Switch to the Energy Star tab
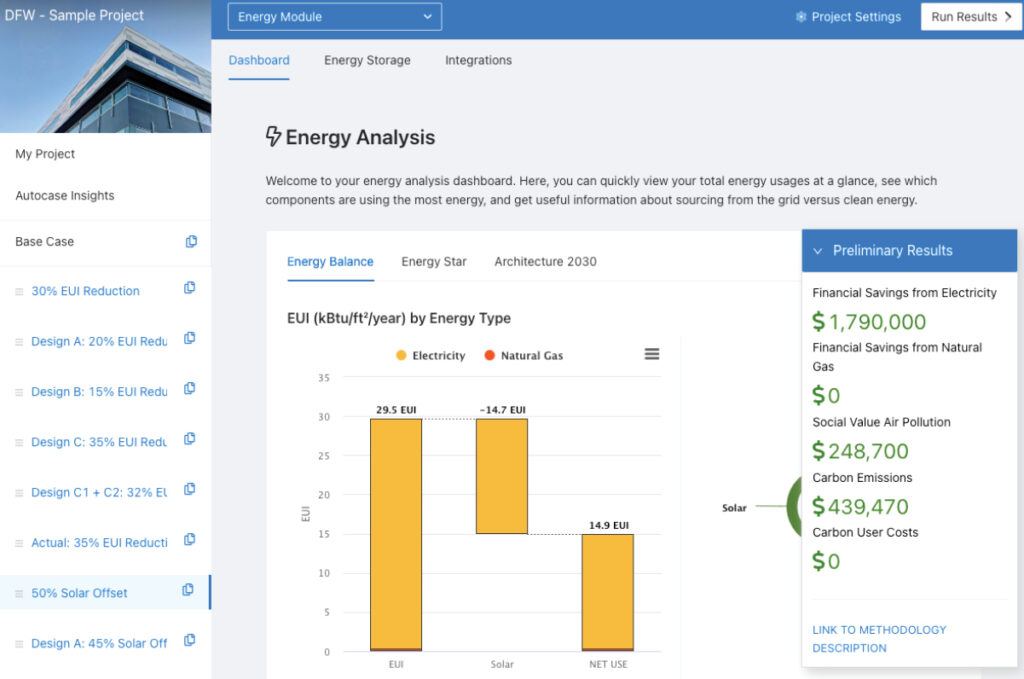The height and width of the screenshot is (679, 1024). click(x=434, y=261)
